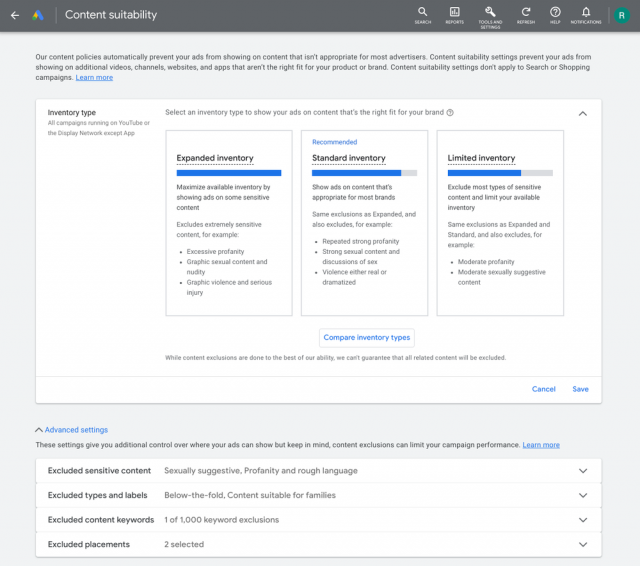The height and width of the screenshot is (566, 640).
Task: Open the Reports icon
Action: click(x=454, y=12)
